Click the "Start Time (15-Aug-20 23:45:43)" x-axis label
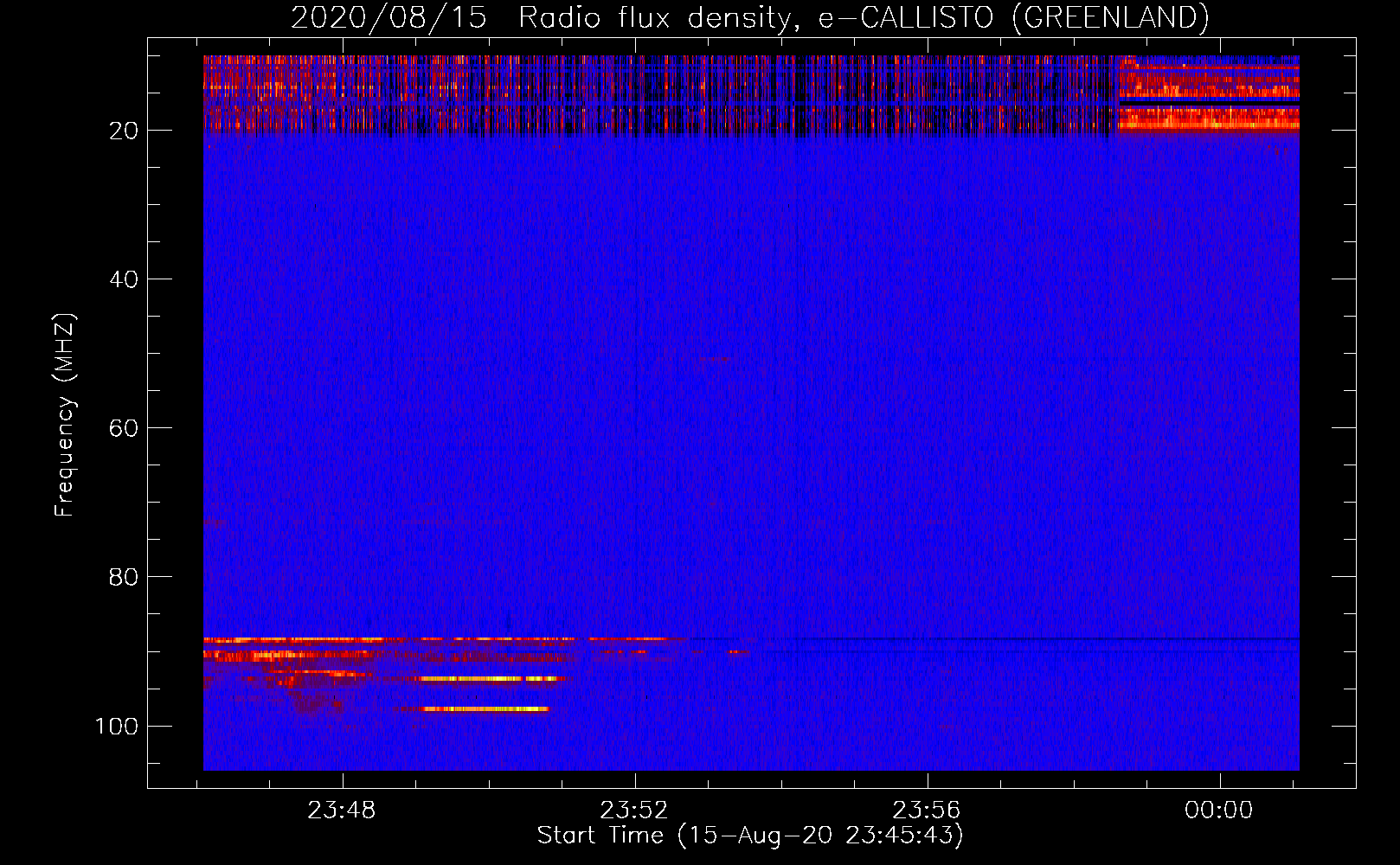 coord(749,836)
